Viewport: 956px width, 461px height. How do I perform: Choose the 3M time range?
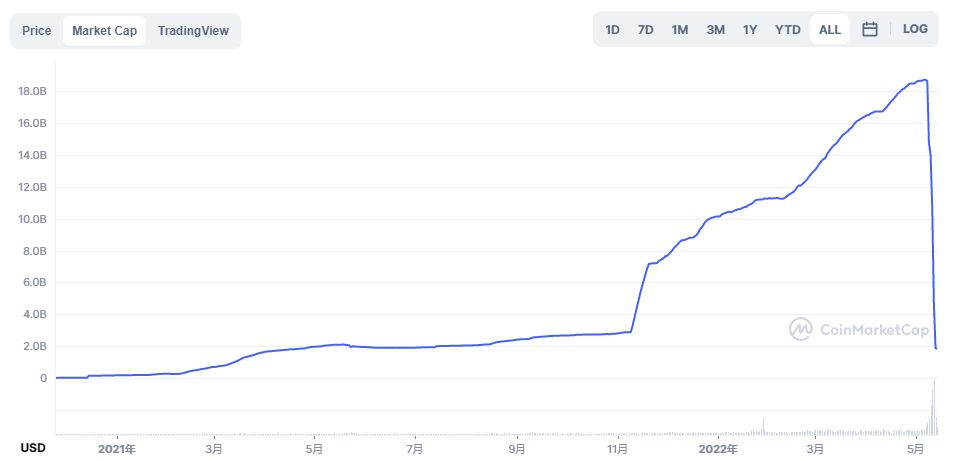(715, 29)
